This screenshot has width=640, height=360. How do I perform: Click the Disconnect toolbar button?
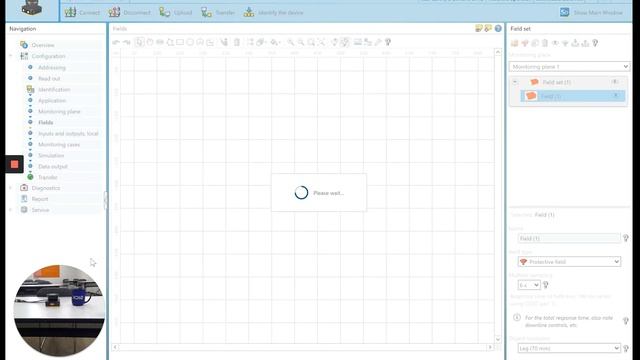129,13
